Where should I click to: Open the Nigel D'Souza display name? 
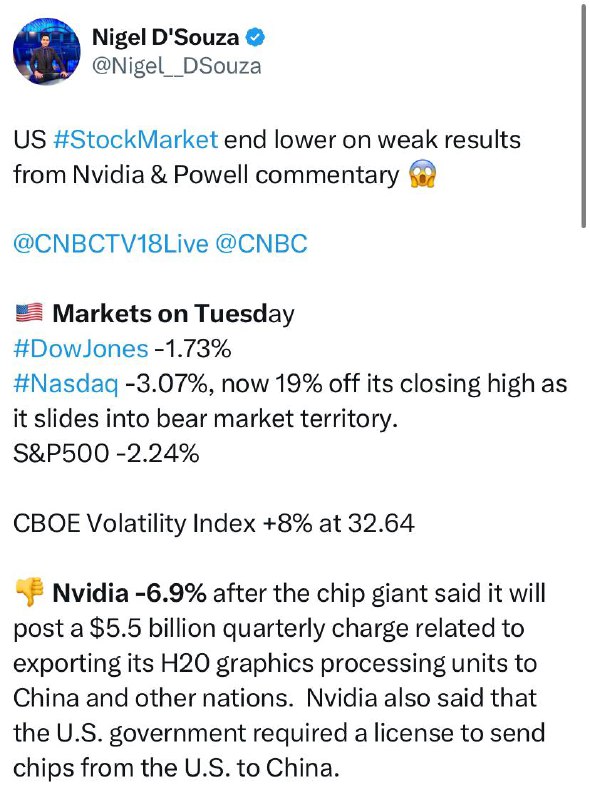165,37
